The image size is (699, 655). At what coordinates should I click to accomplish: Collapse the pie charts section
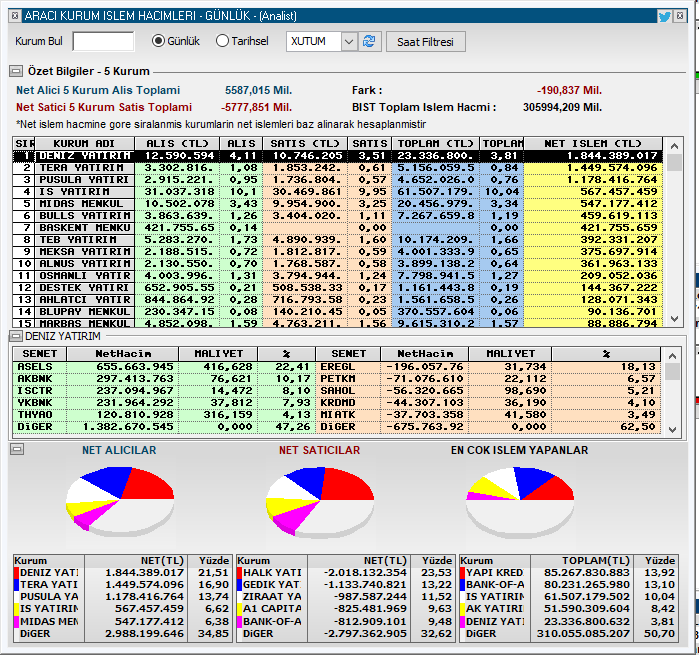pyautogui.click(x=17, y=449)
